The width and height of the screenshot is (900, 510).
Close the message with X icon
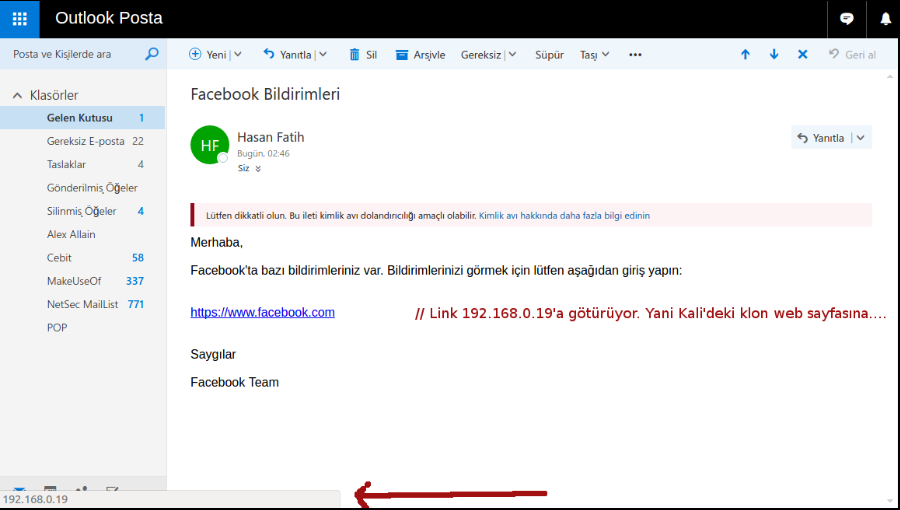click(x=802, y=54)
